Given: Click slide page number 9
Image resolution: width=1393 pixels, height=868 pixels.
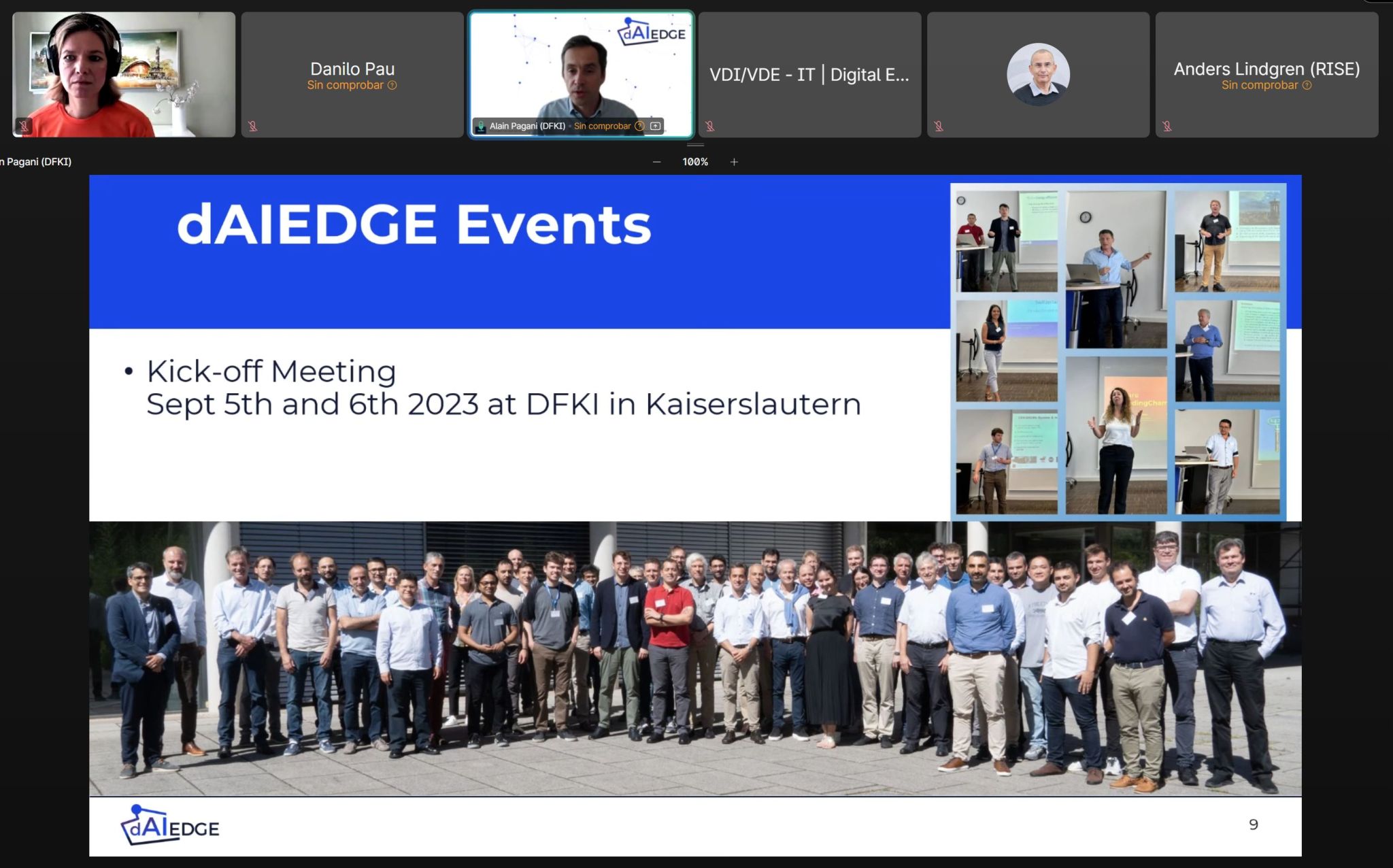Looking at the screenshot, I should pos(1254,824).
